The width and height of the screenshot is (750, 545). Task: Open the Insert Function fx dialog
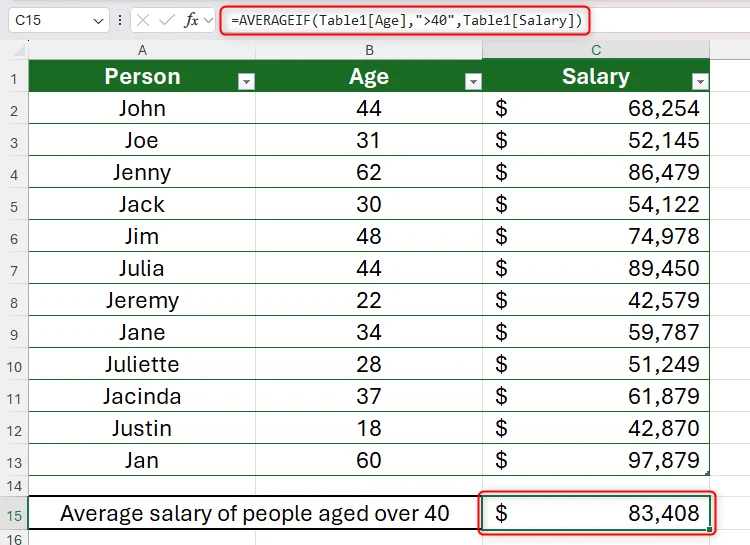[191, 20]
